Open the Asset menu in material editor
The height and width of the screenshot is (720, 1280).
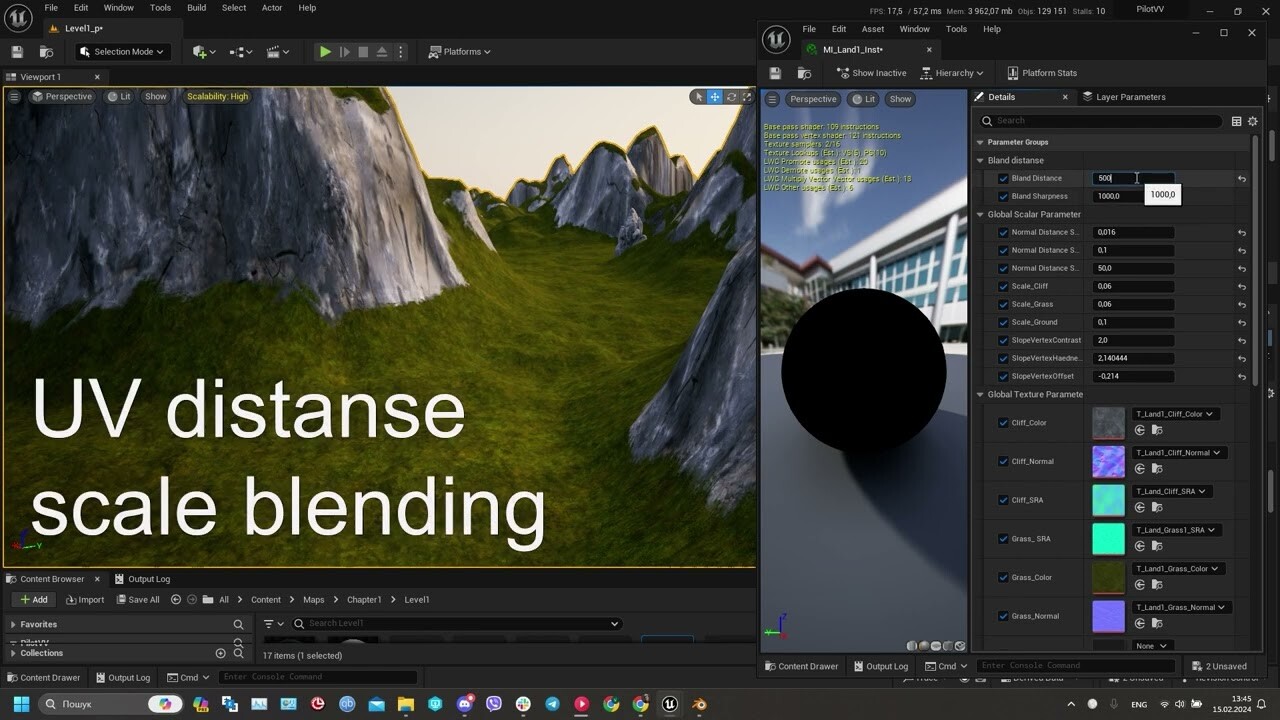[872, 29]
